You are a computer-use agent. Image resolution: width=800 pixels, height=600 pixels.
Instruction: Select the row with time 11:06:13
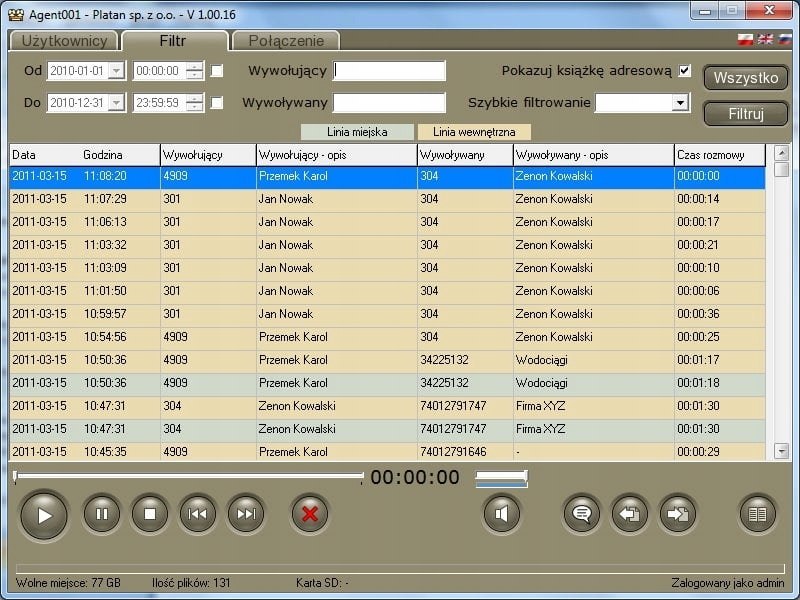pyautogui.click(x=387, y=222)
